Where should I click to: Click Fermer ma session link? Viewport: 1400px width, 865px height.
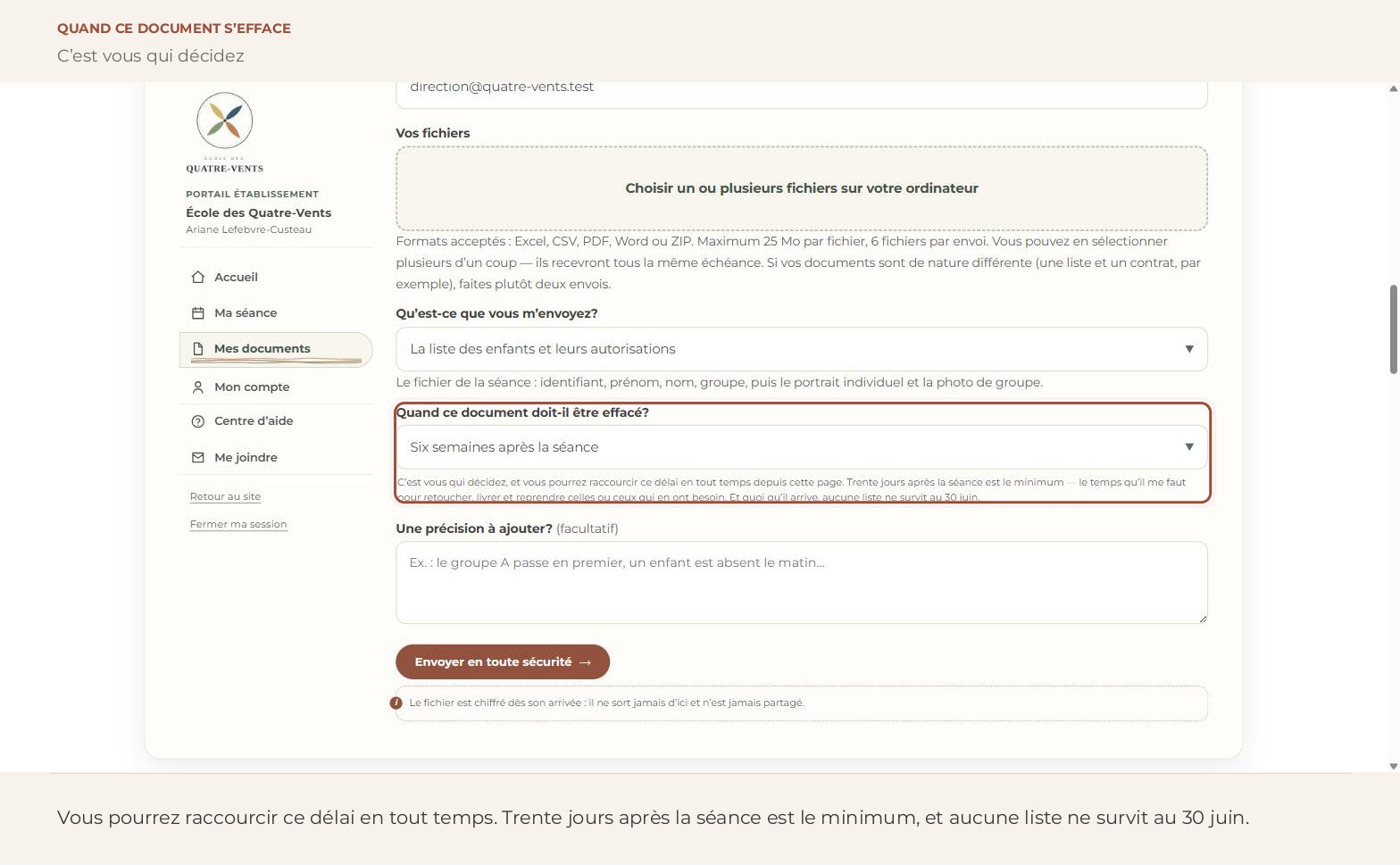[238, 524]
